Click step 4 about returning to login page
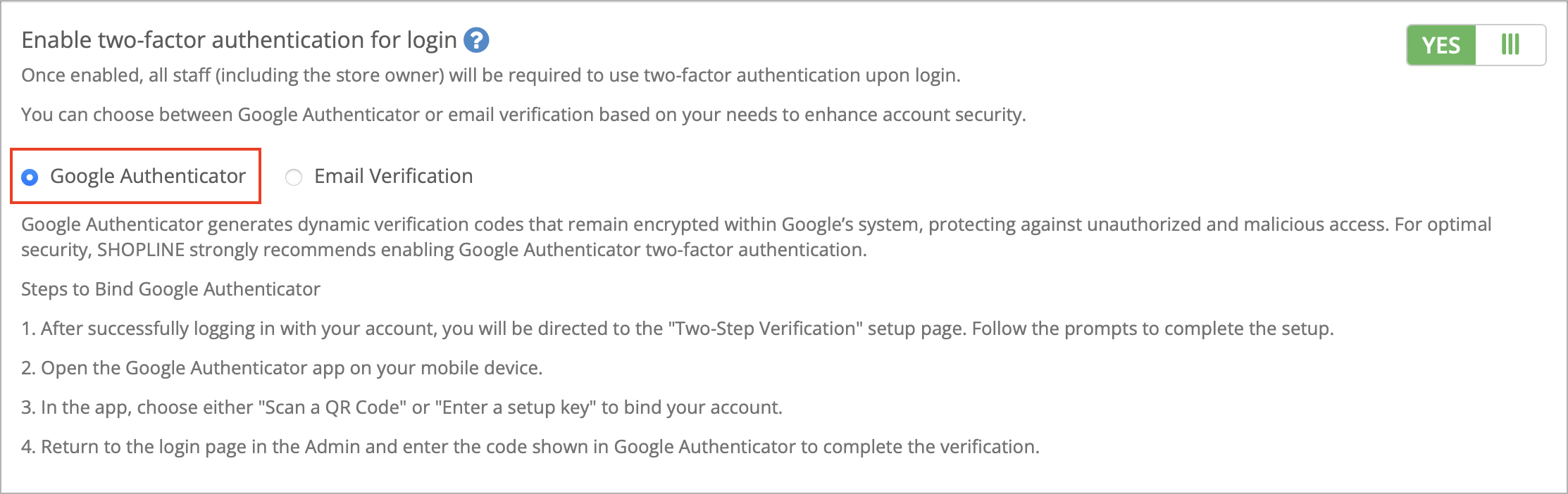This screenshot has height=494, width=1568. point(530,447)
